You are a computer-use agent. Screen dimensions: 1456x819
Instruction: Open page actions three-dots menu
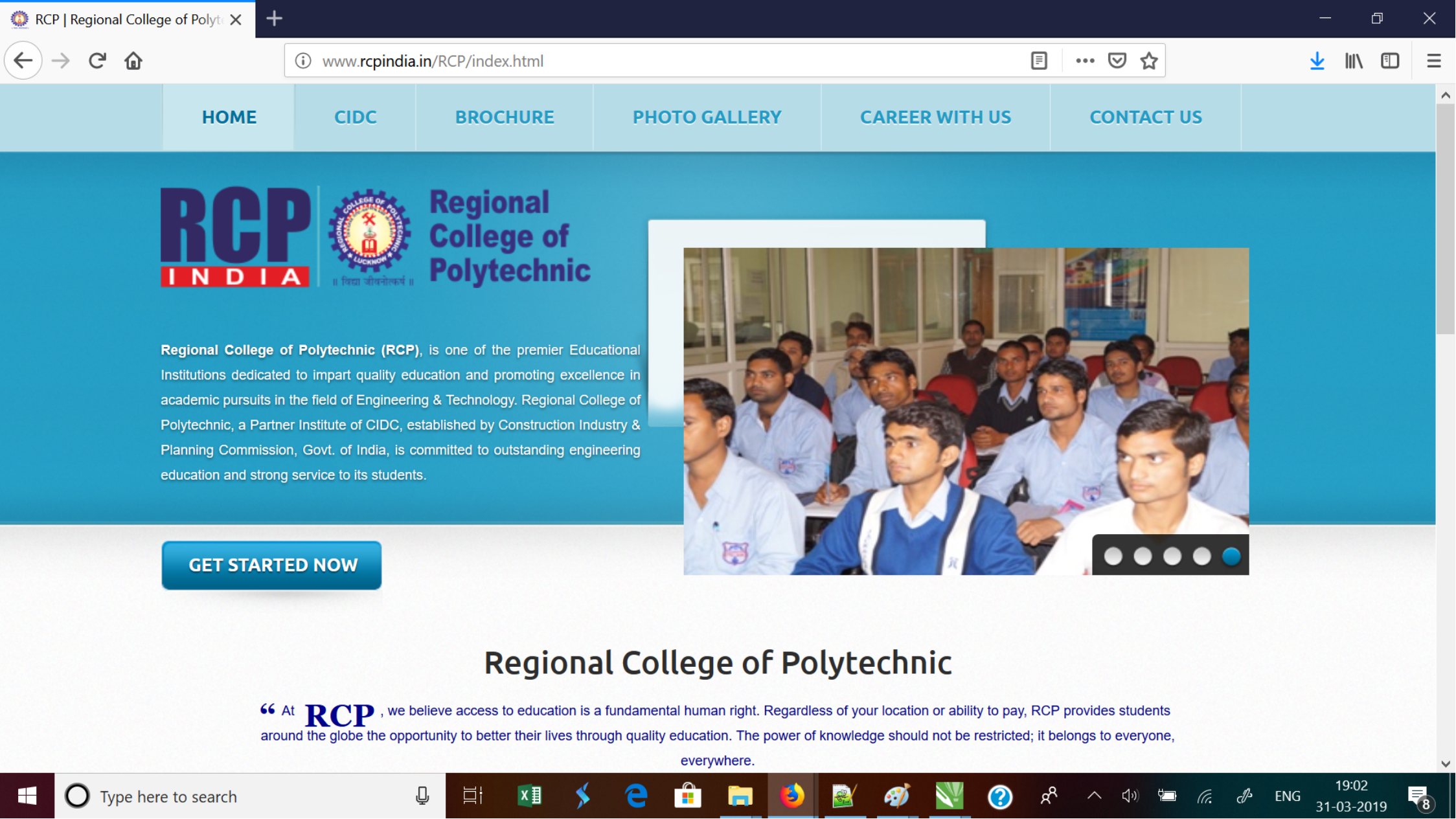pyautogui.click(x=1085, y=61)
